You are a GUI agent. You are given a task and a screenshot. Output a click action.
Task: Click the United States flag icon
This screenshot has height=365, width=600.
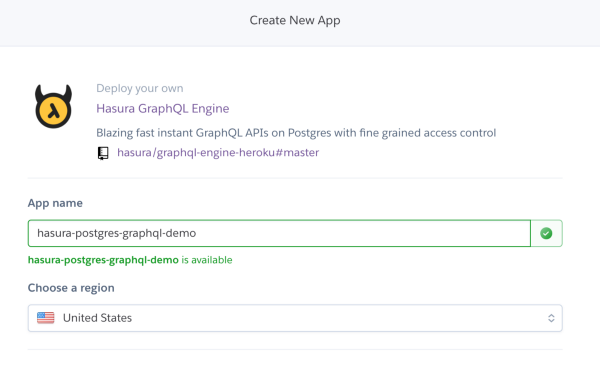click(x=46, y=318)
